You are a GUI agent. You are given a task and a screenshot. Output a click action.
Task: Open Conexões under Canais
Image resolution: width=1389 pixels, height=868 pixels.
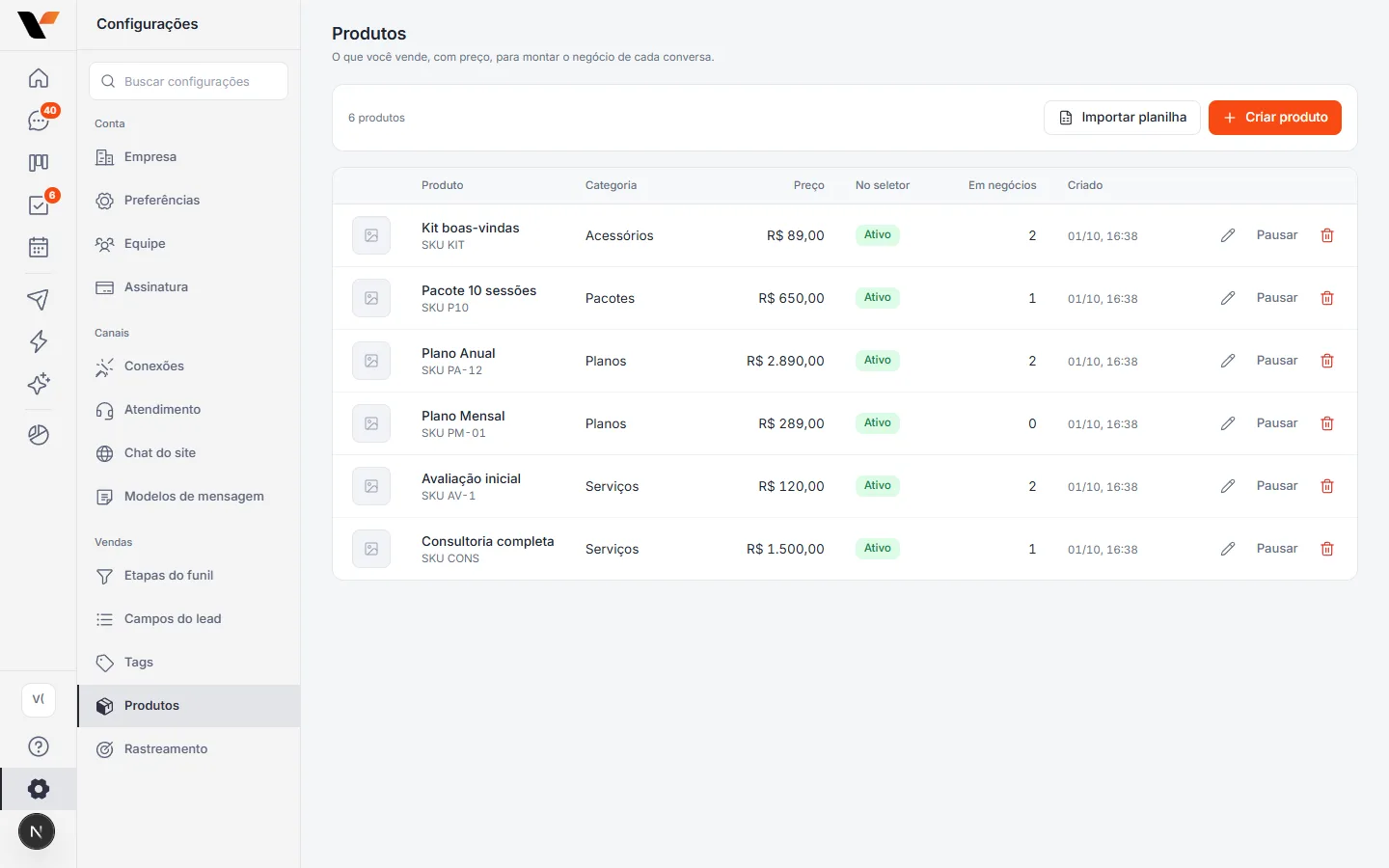click(x=188, y=366)
